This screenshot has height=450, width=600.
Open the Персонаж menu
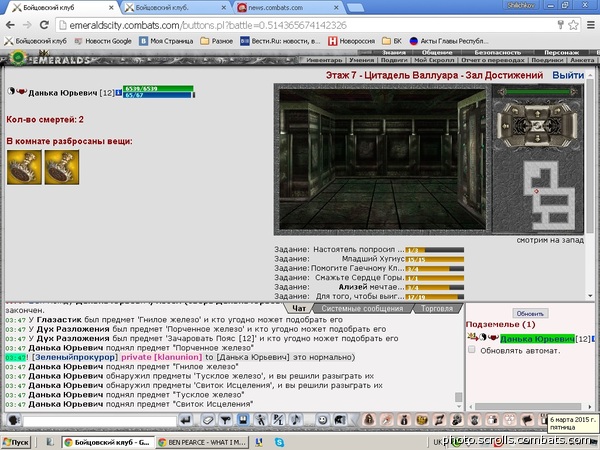[x=562, y=52]
